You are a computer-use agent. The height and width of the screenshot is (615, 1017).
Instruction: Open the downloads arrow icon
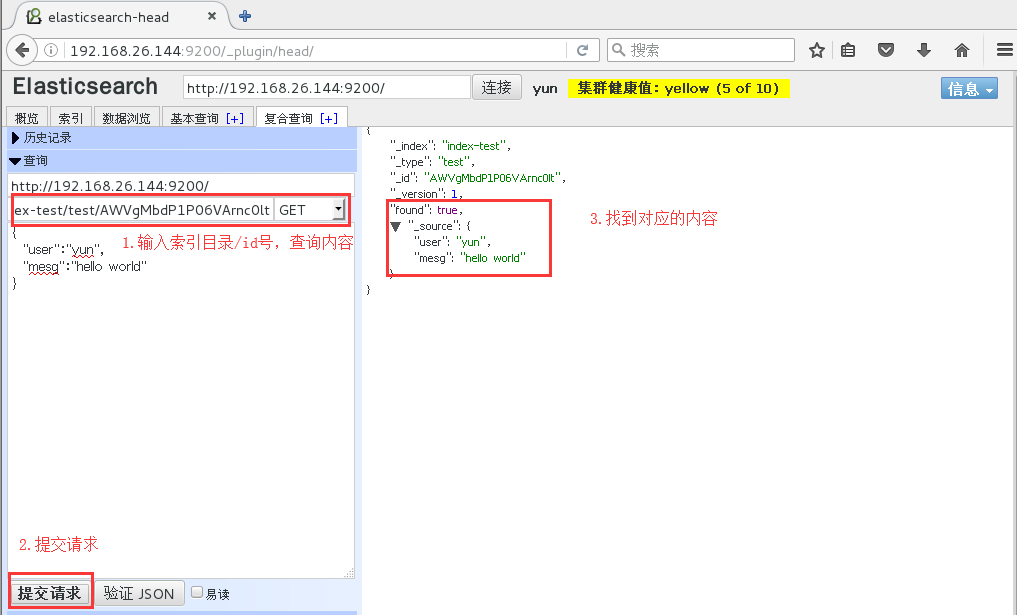[x=924, y=49]
